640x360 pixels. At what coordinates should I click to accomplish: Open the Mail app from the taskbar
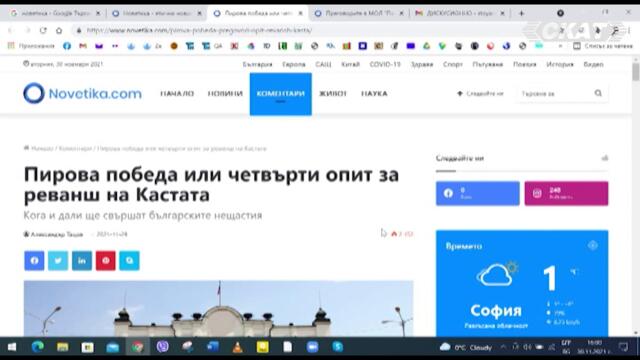(112, 347)
